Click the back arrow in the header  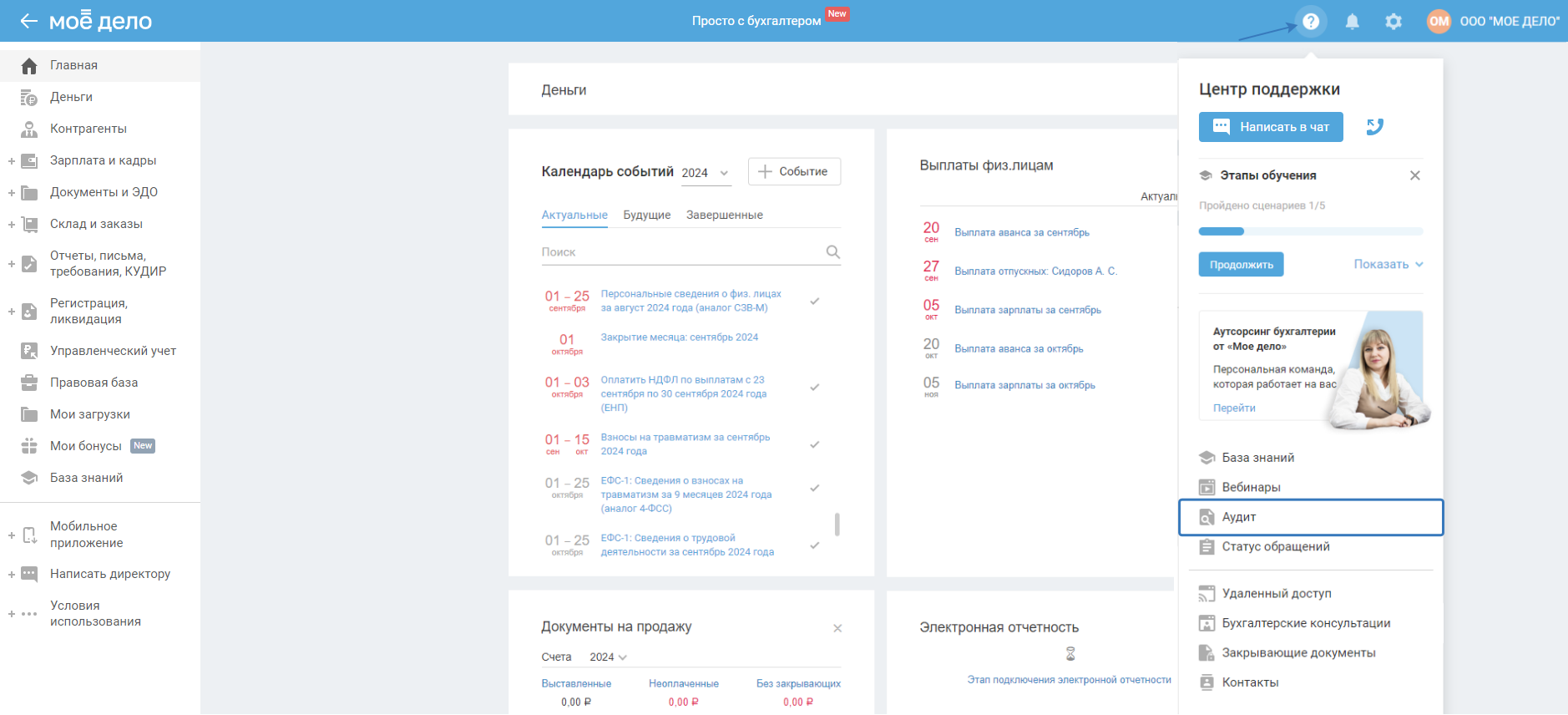(x=29, y=21)
